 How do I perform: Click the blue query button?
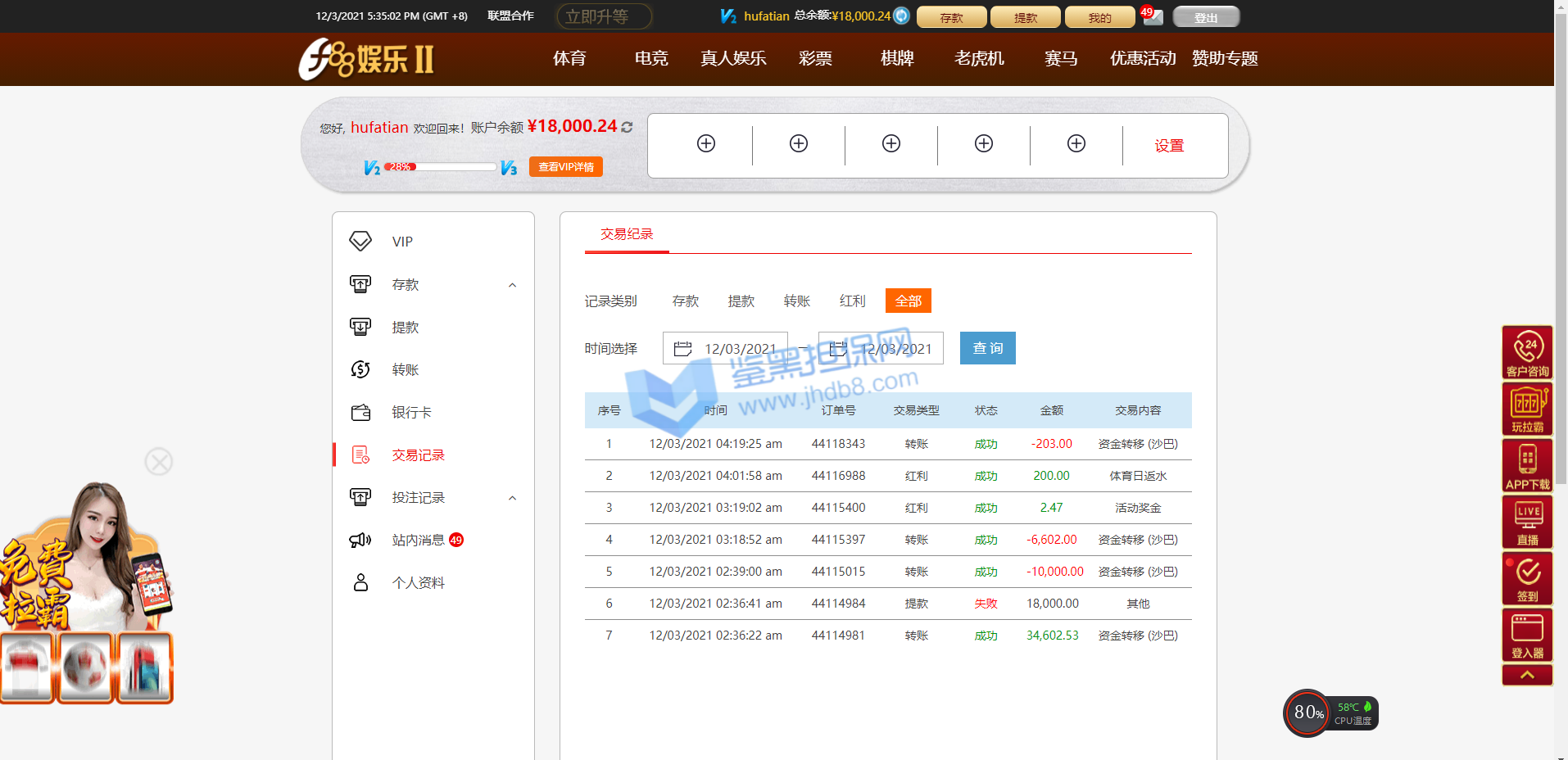click(987, 348)
